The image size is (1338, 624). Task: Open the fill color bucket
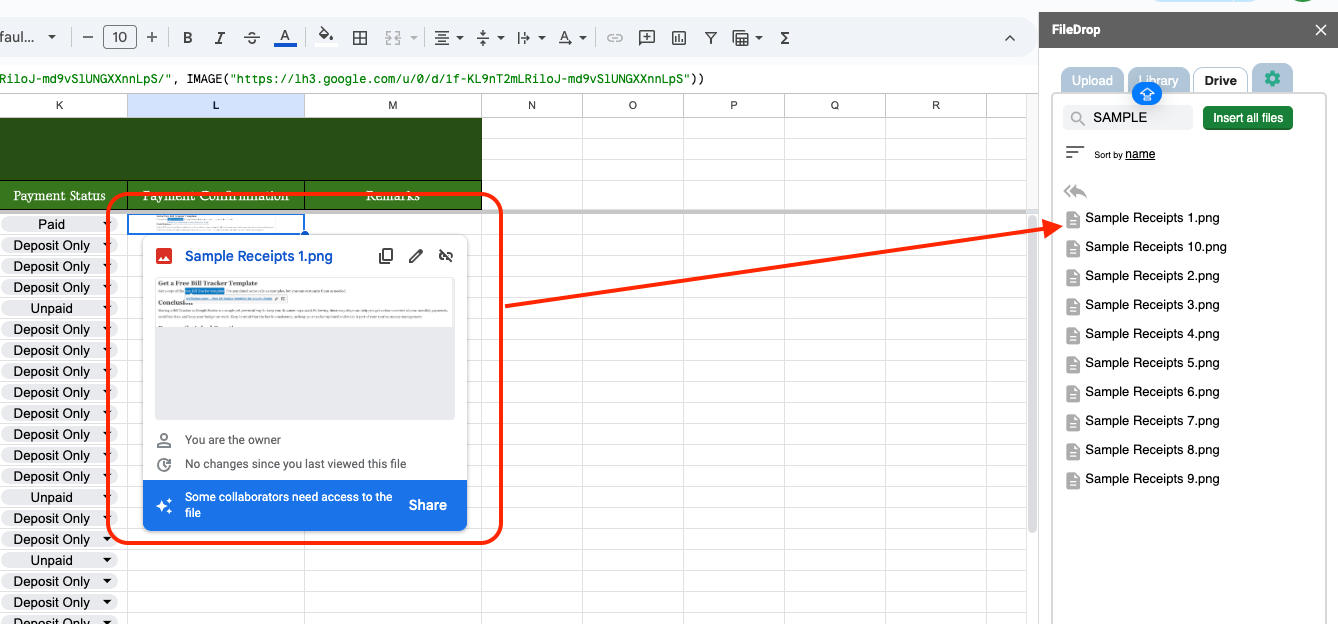point(325,38)
